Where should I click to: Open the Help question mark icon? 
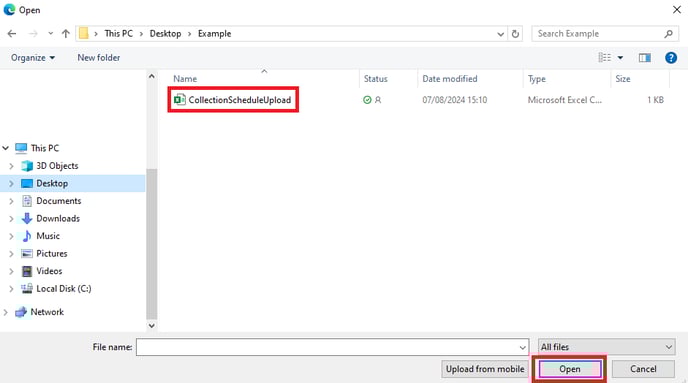[670, 57]
